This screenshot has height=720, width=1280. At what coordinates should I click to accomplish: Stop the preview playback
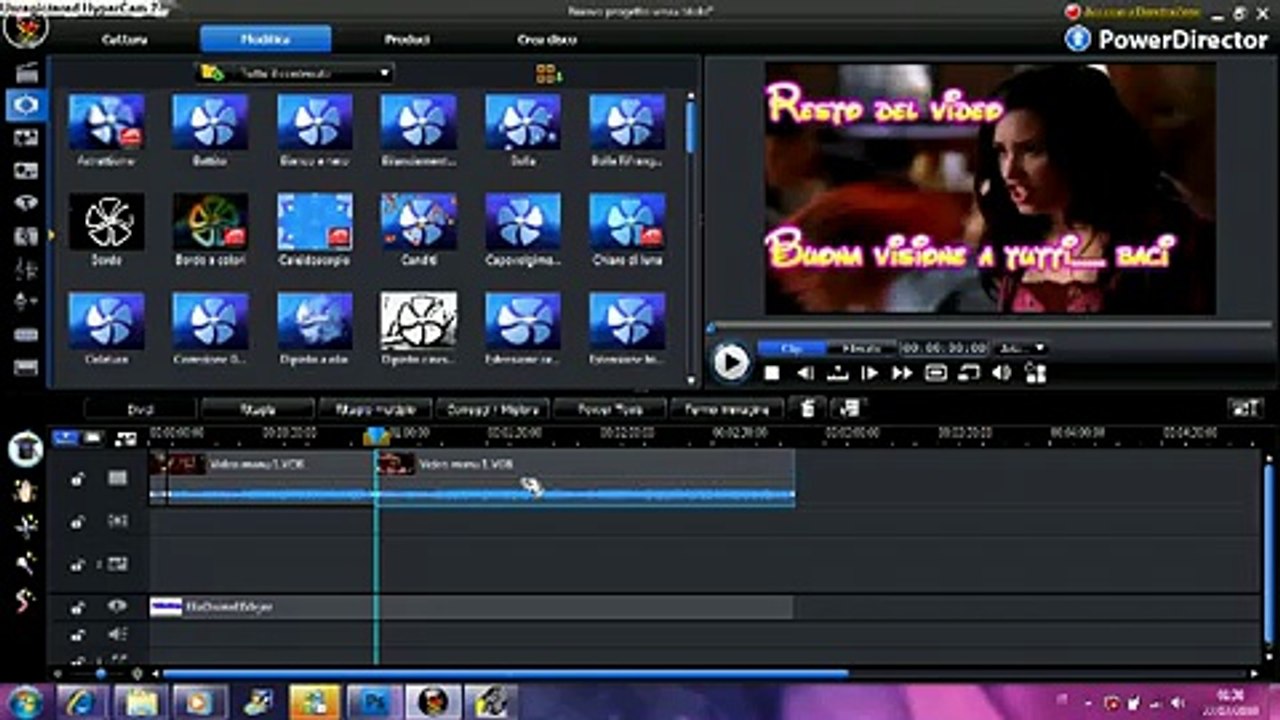772,373
